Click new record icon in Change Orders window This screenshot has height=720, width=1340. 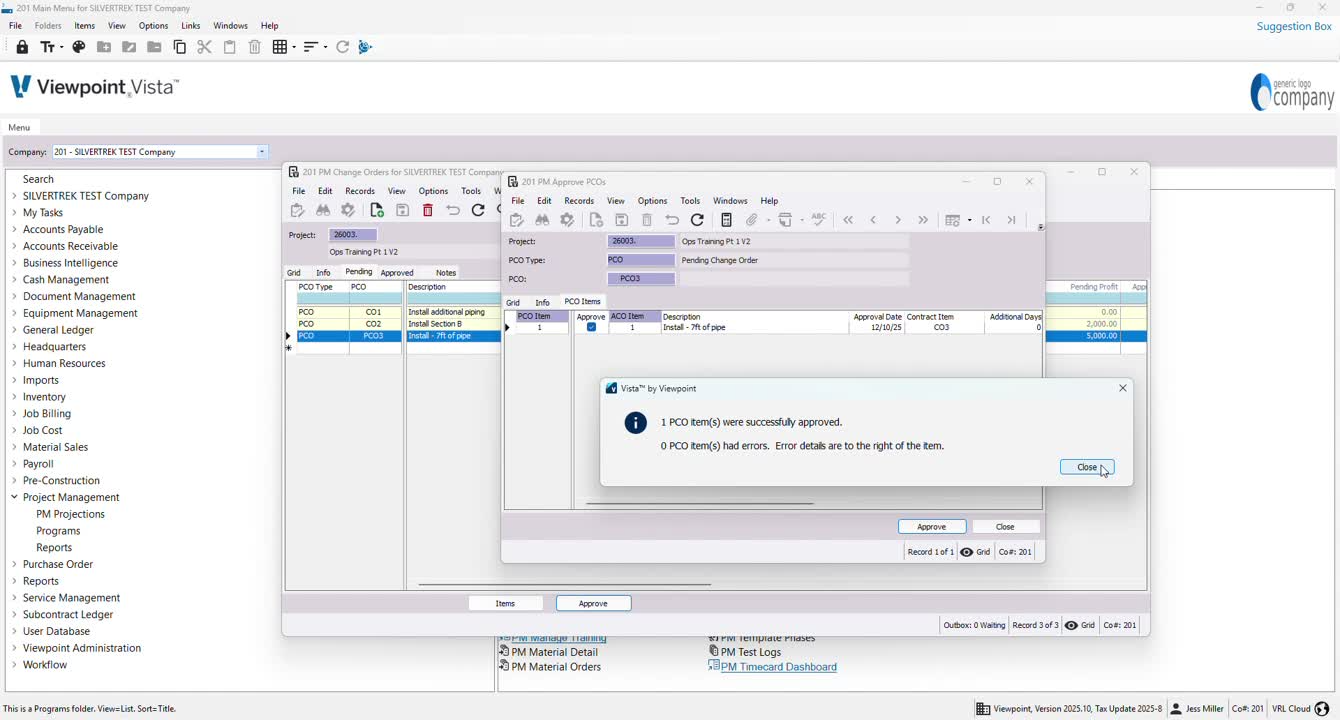point(377,210)
